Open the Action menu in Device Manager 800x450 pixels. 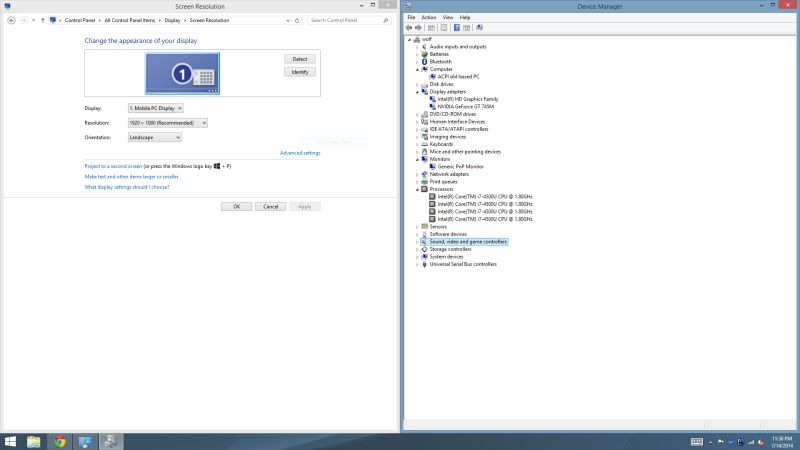click(429, 17)
